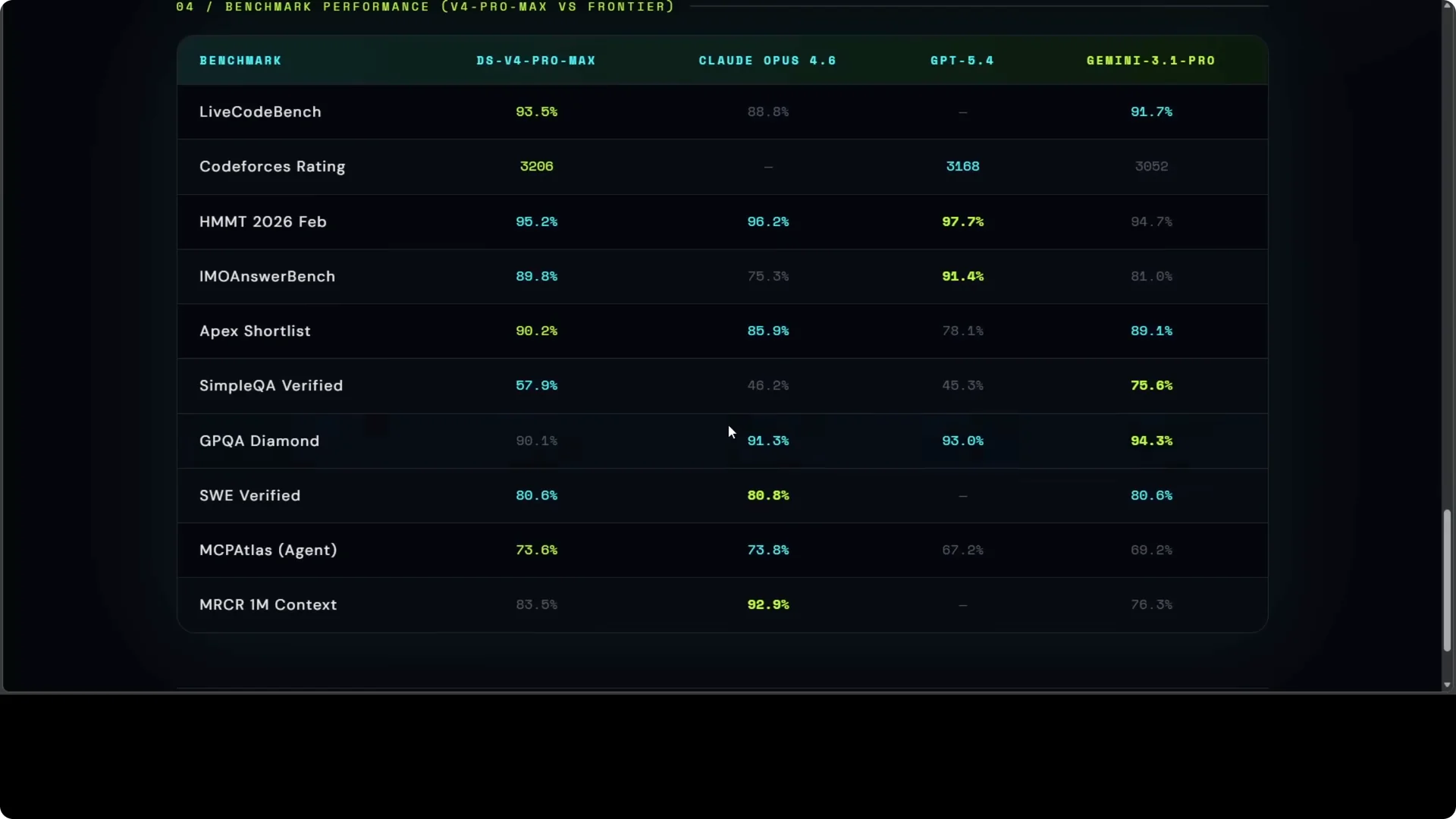Click the 67.2% MCPAtlas score
The height and width of the screenshot is (819, 1456).
pyautogui.click(x=962, y=550)
